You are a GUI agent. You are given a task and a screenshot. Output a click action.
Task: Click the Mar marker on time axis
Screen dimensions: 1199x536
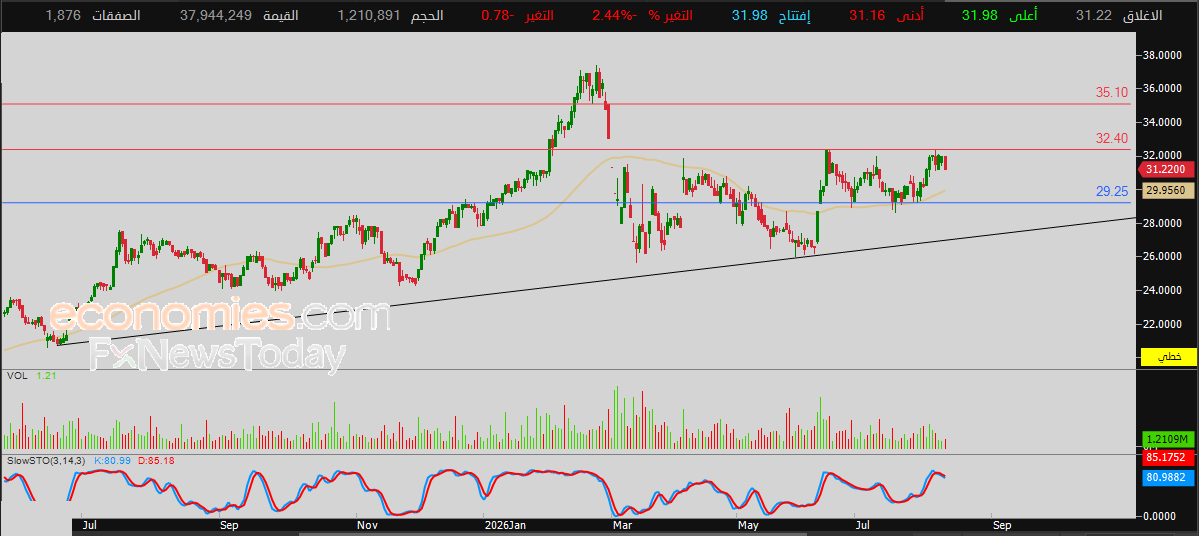pos(622,526)
